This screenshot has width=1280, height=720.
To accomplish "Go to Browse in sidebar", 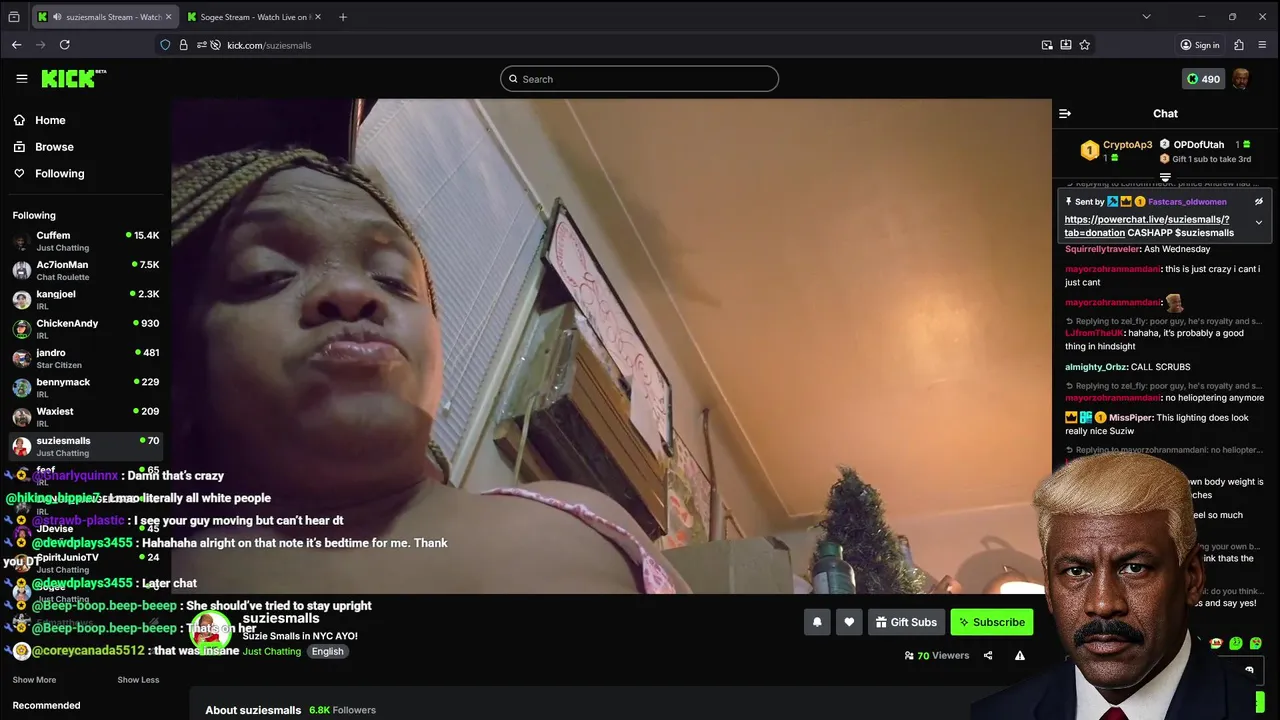I will 54,147.
